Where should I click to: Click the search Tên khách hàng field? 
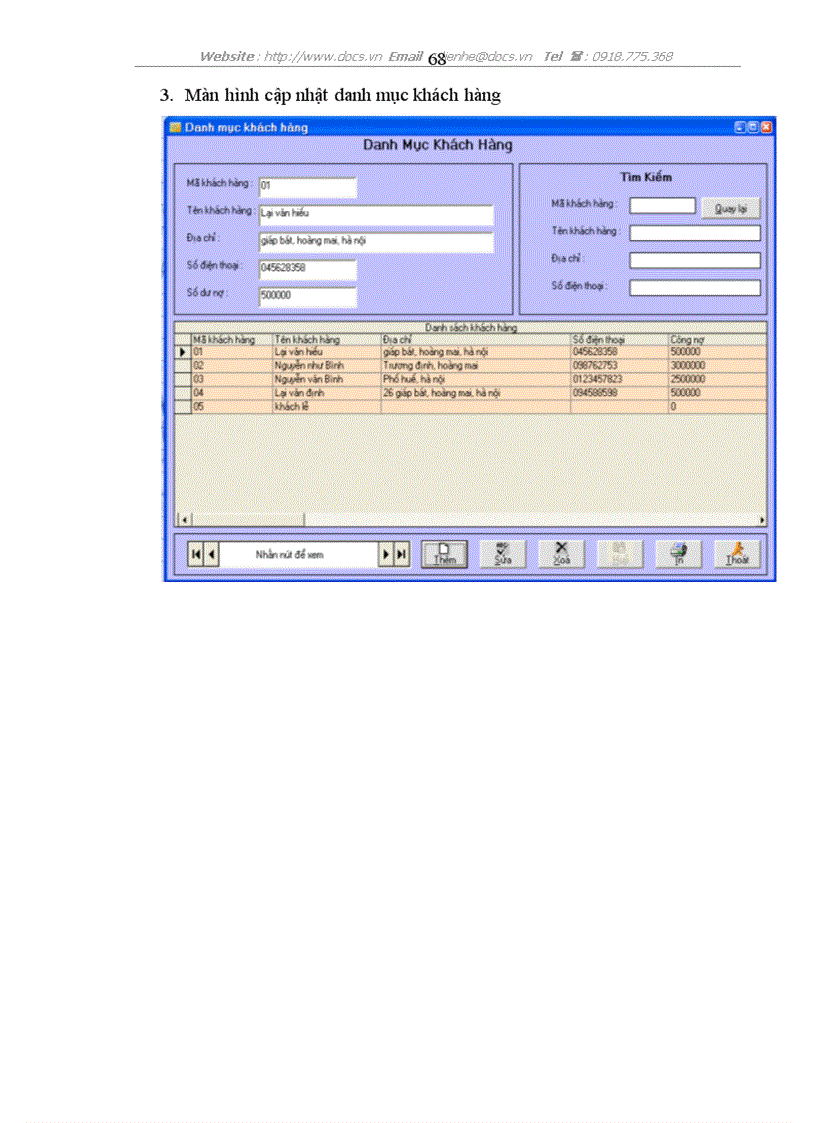click(x=694, y=233)
